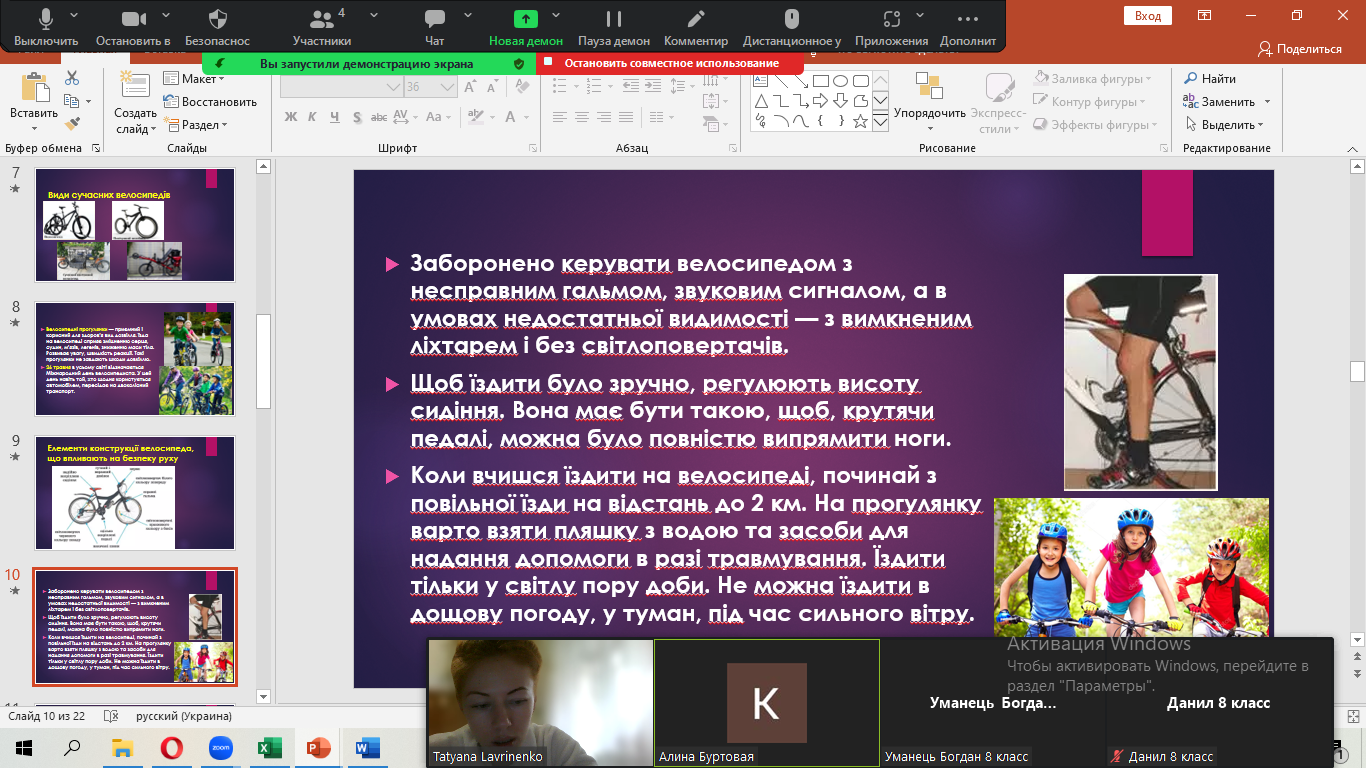Click Слайд 10 из 22 status text
Viewport: 1366px width, 768px height.
click(47, 716)
